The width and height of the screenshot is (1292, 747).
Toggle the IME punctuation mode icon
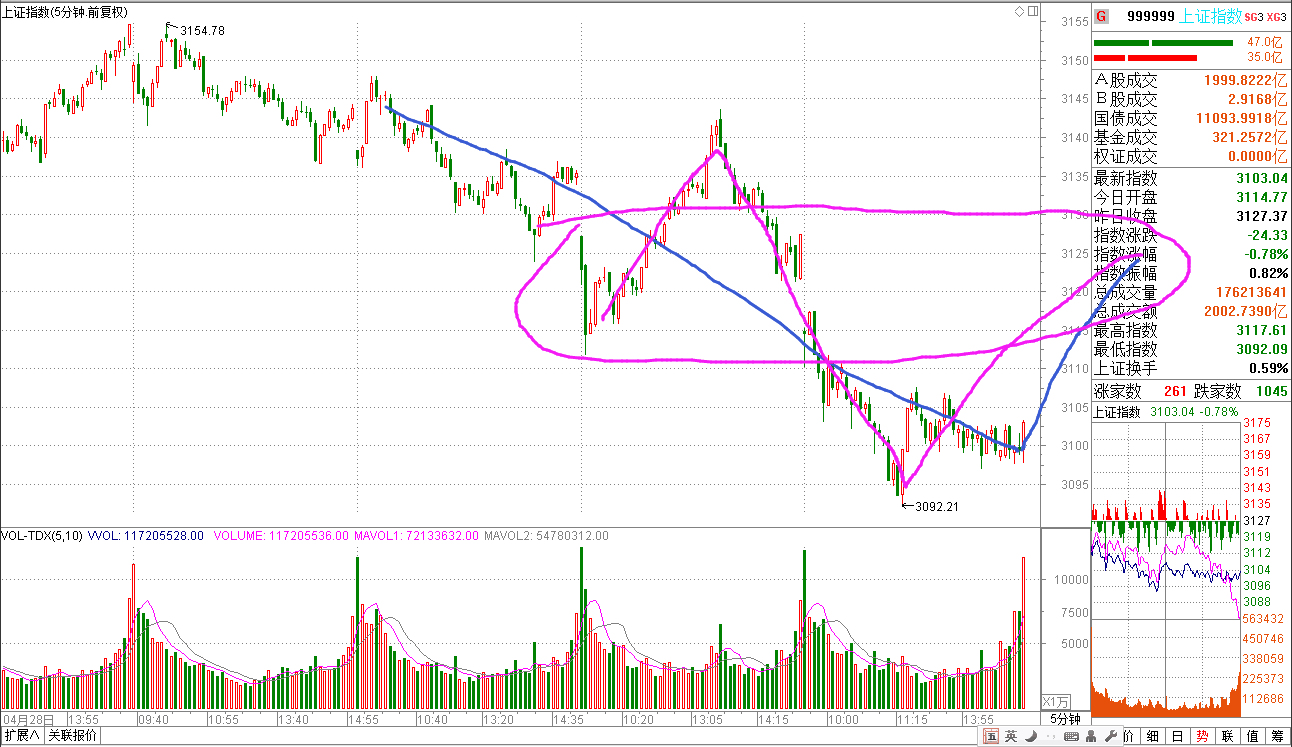[1051, 737]
